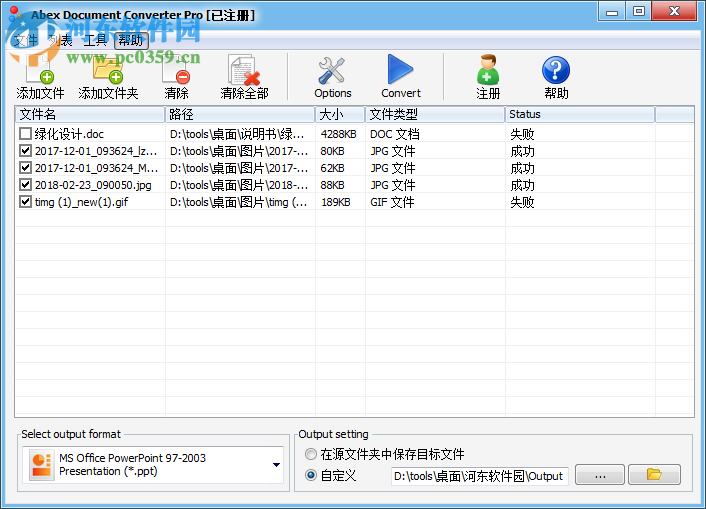This screenshot has width=706, height=509.
Task: Click MS Office PowerPoint 97-2003 Presentation format text
Action: coord(132,464)
